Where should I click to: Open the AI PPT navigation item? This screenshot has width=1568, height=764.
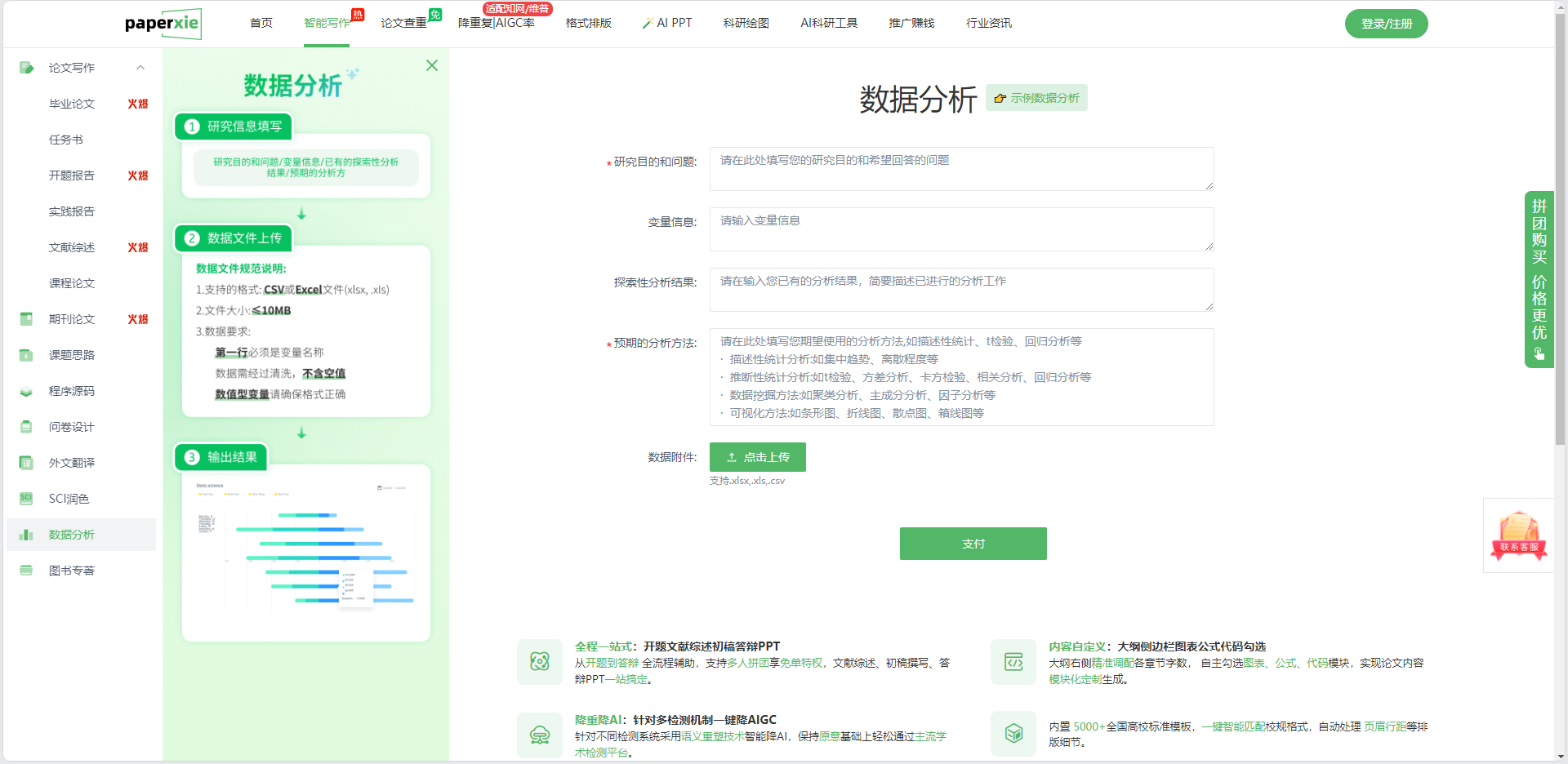(667, 23)
